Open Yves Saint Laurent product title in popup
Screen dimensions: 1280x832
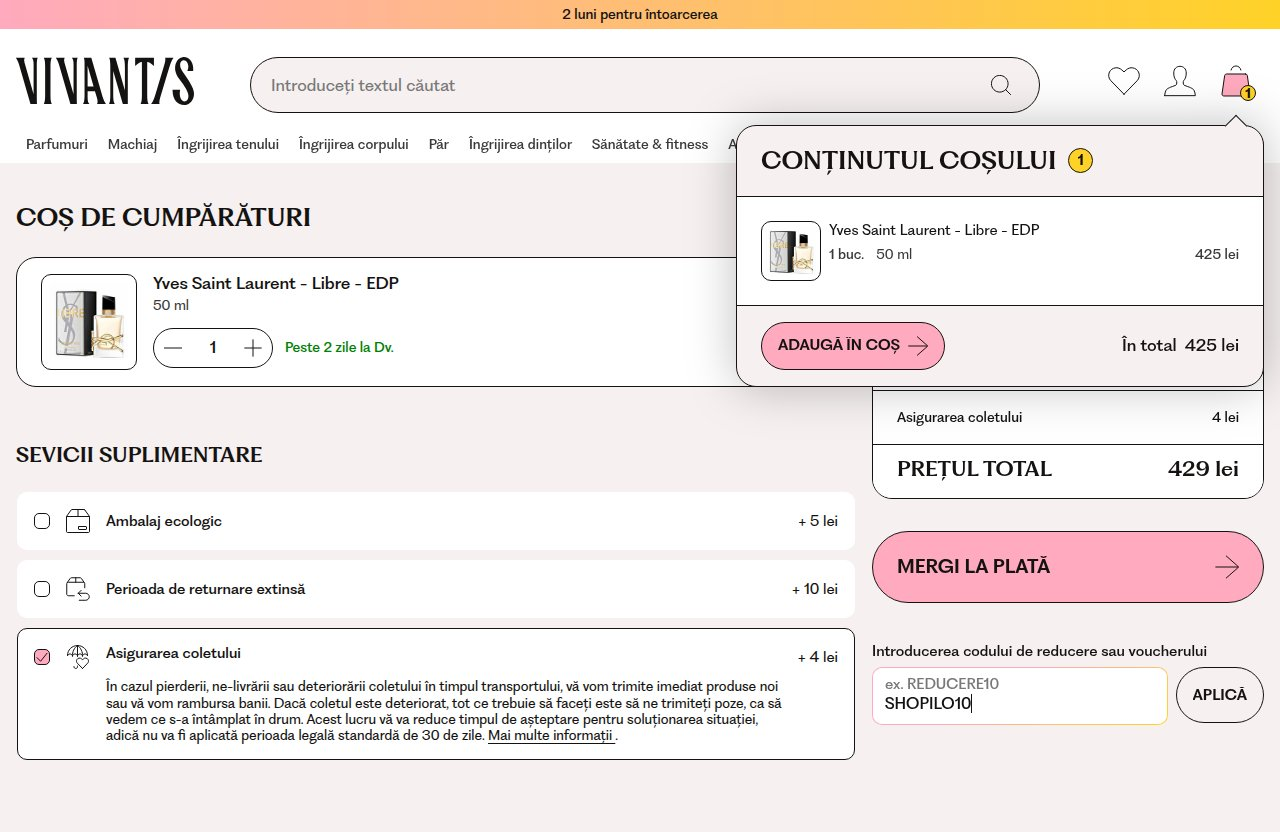pyautogui.click(x=934, y=230)
